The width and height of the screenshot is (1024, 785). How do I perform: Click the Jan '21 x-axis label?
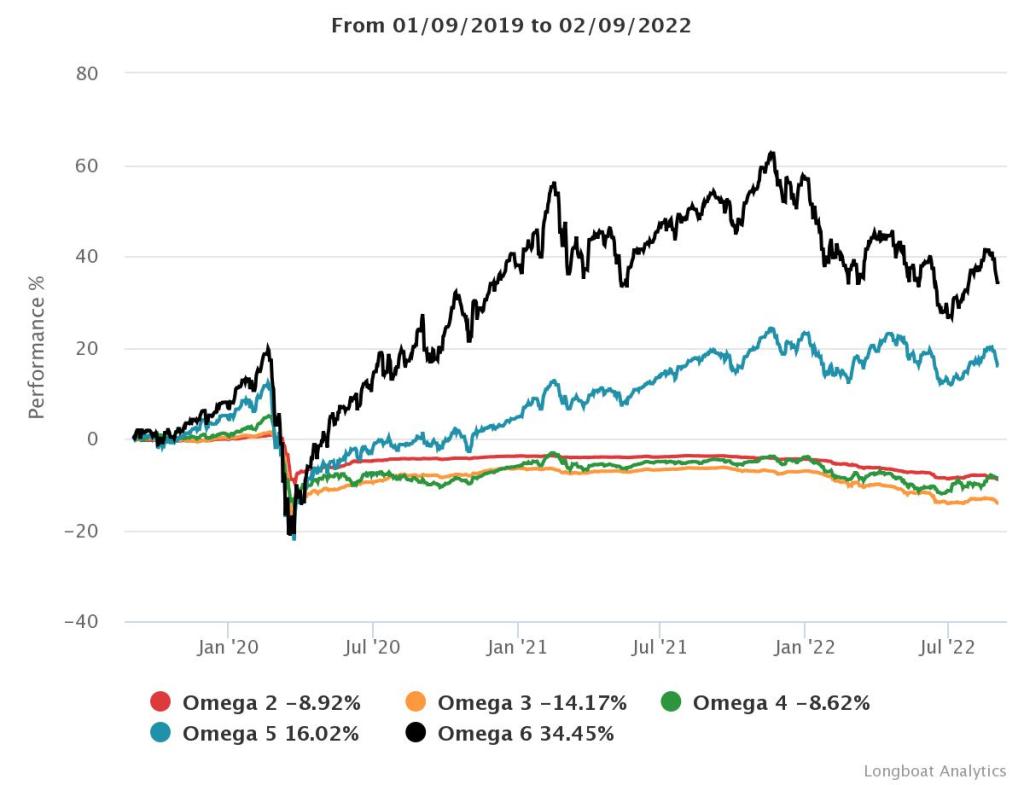[x=516, y=647]
